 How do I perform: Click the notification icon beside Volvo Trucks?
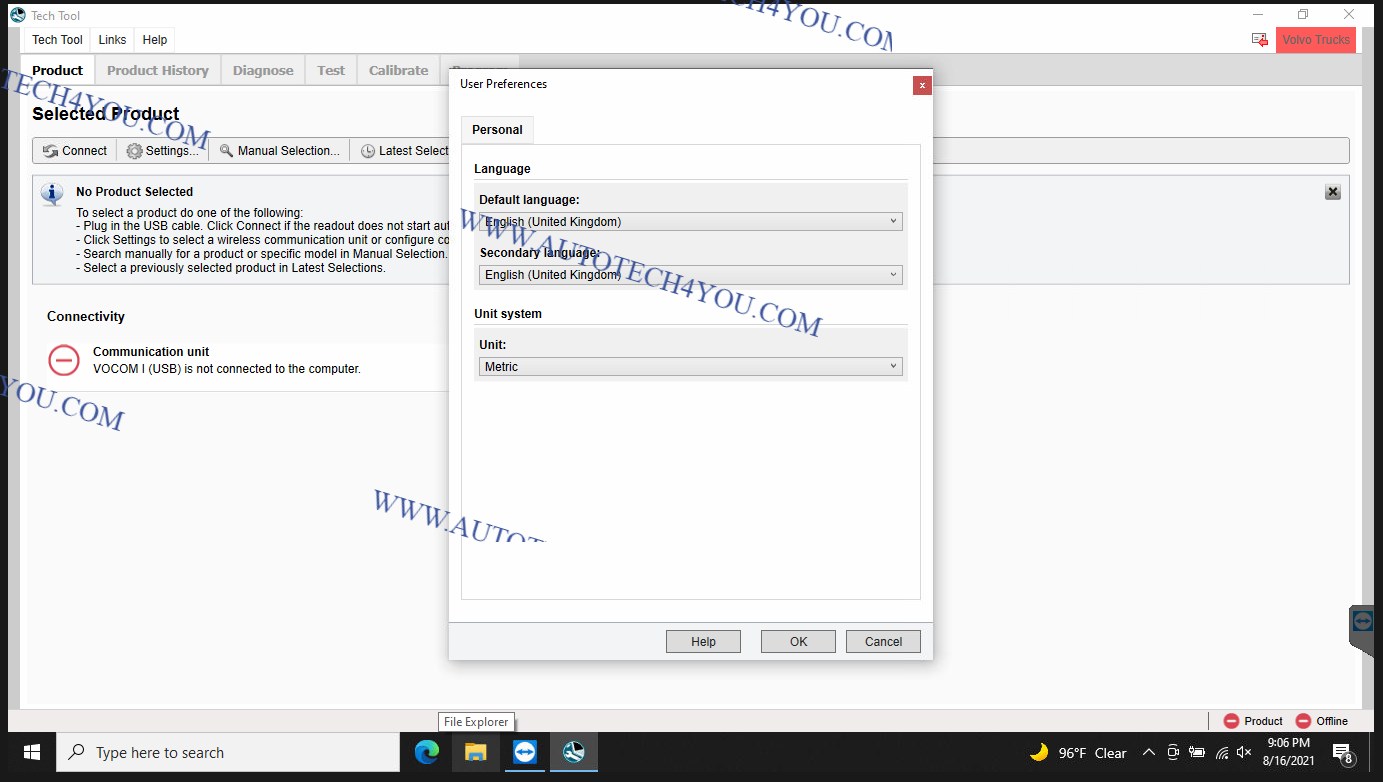click(1260, 40)
